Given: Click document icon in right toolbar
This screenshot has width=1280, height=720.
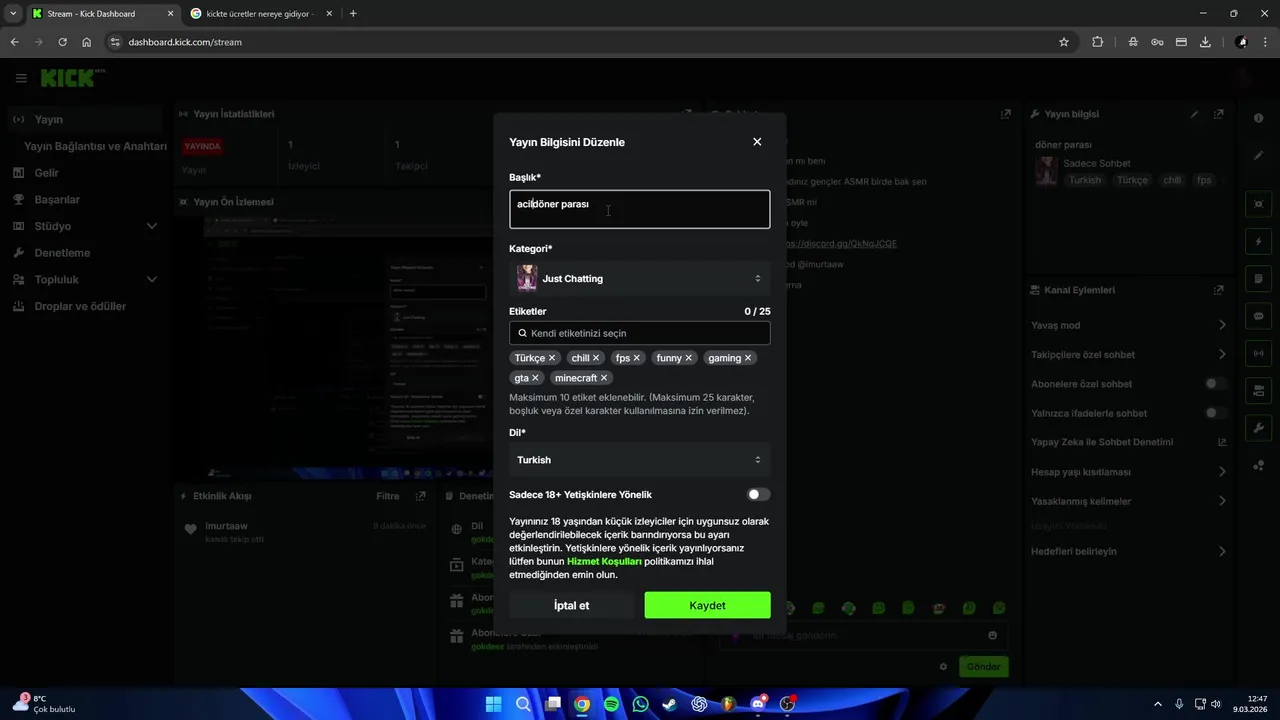Looking at the screenshot, I should tap(1258, 279).
